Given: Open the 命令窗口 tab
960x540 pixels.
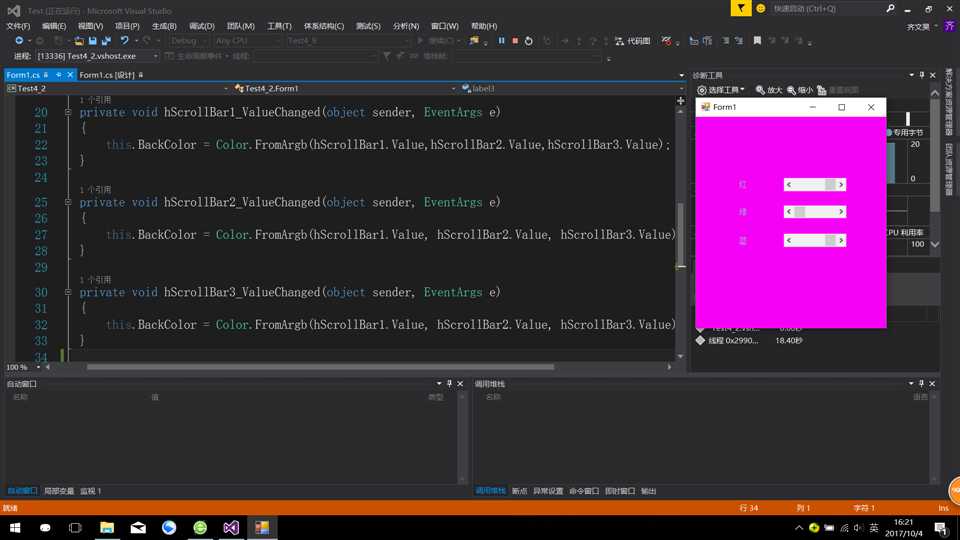Looking at the screenshot, I should pos(584,491).
